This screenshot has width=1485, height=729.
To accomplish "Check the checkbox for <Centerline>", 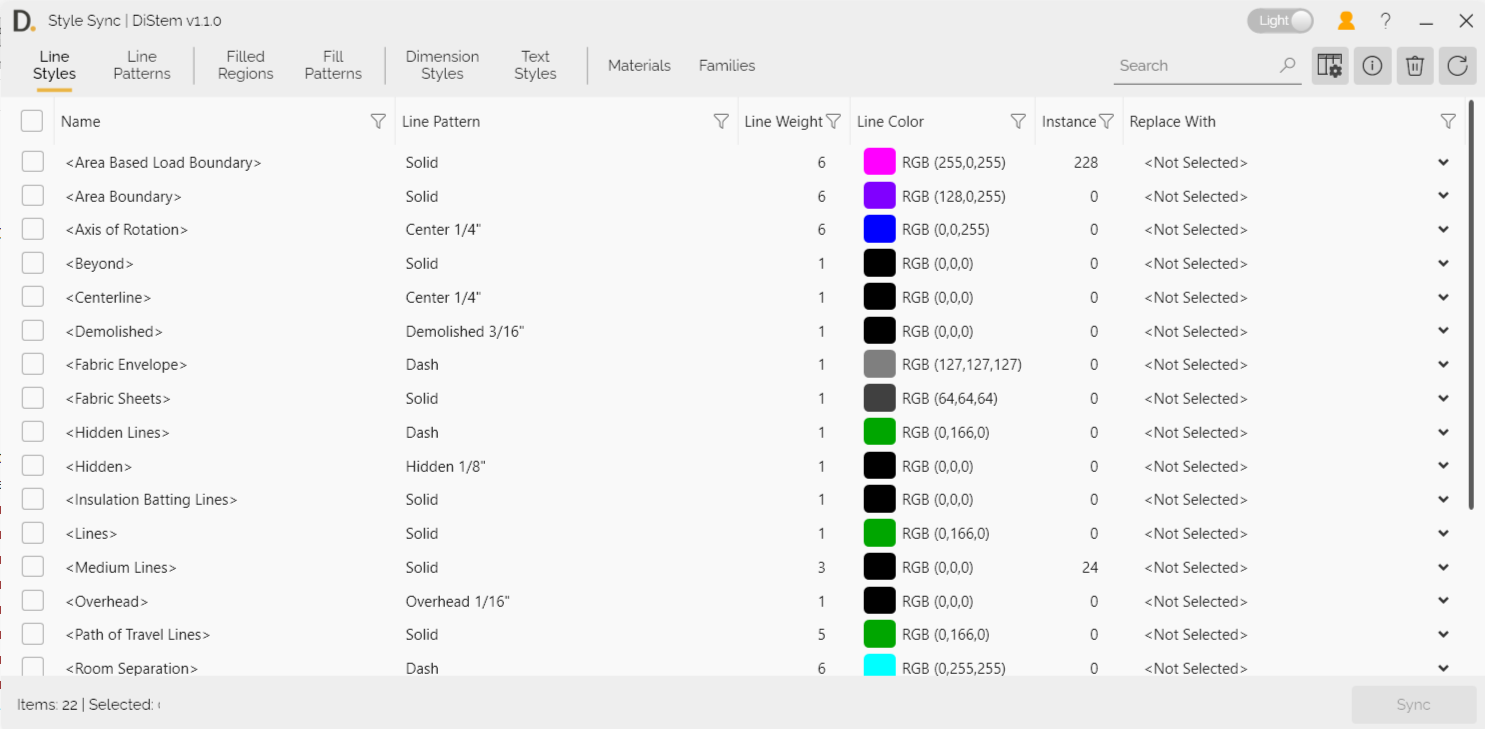I will (x=31, y=296).
